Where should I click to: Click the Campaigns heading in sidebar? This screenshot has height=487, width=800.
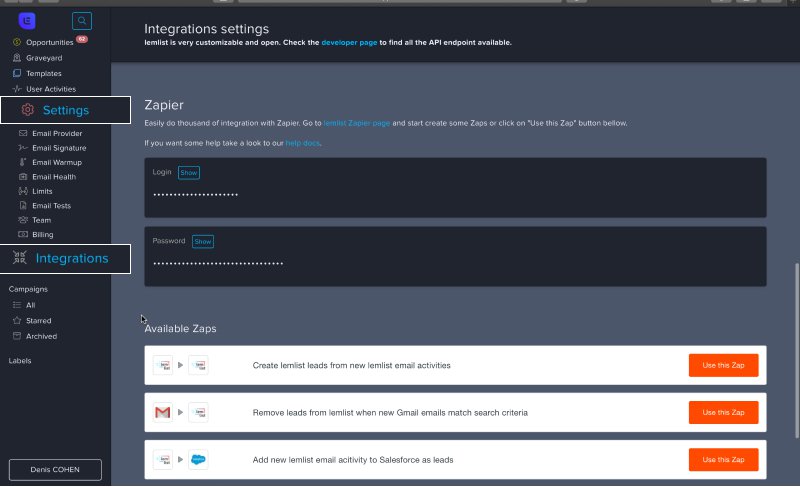coord(28,289)
